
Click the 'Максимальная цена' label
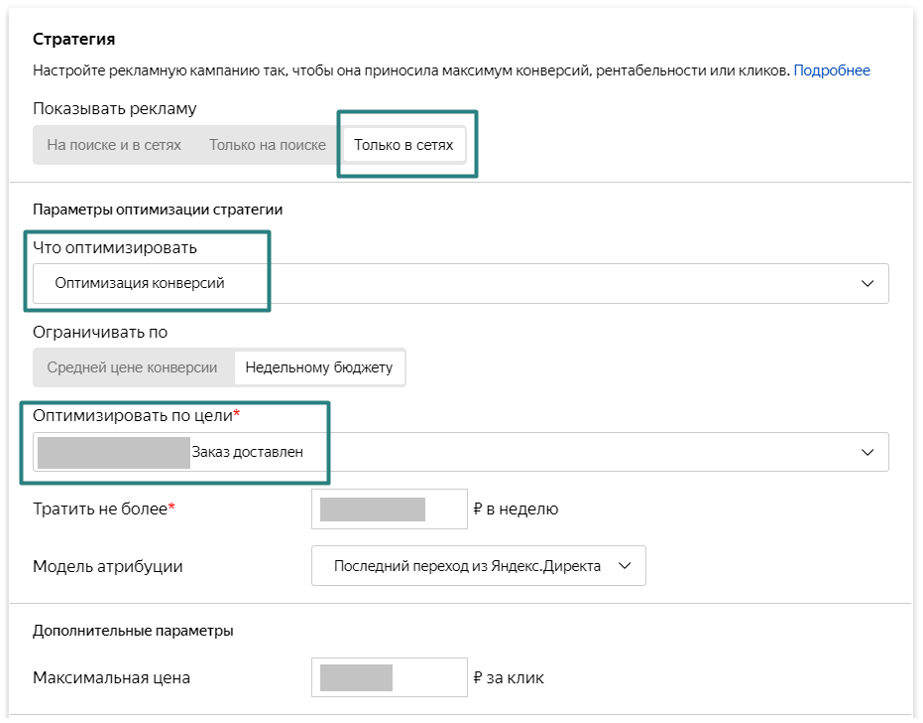point(111,678)
